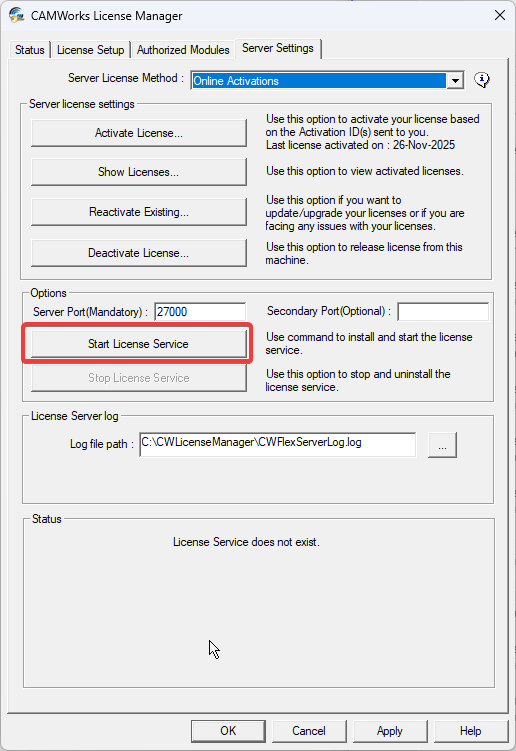Switch to the Status tab
The image size is (516, 751).
click(x=30, y=50)
